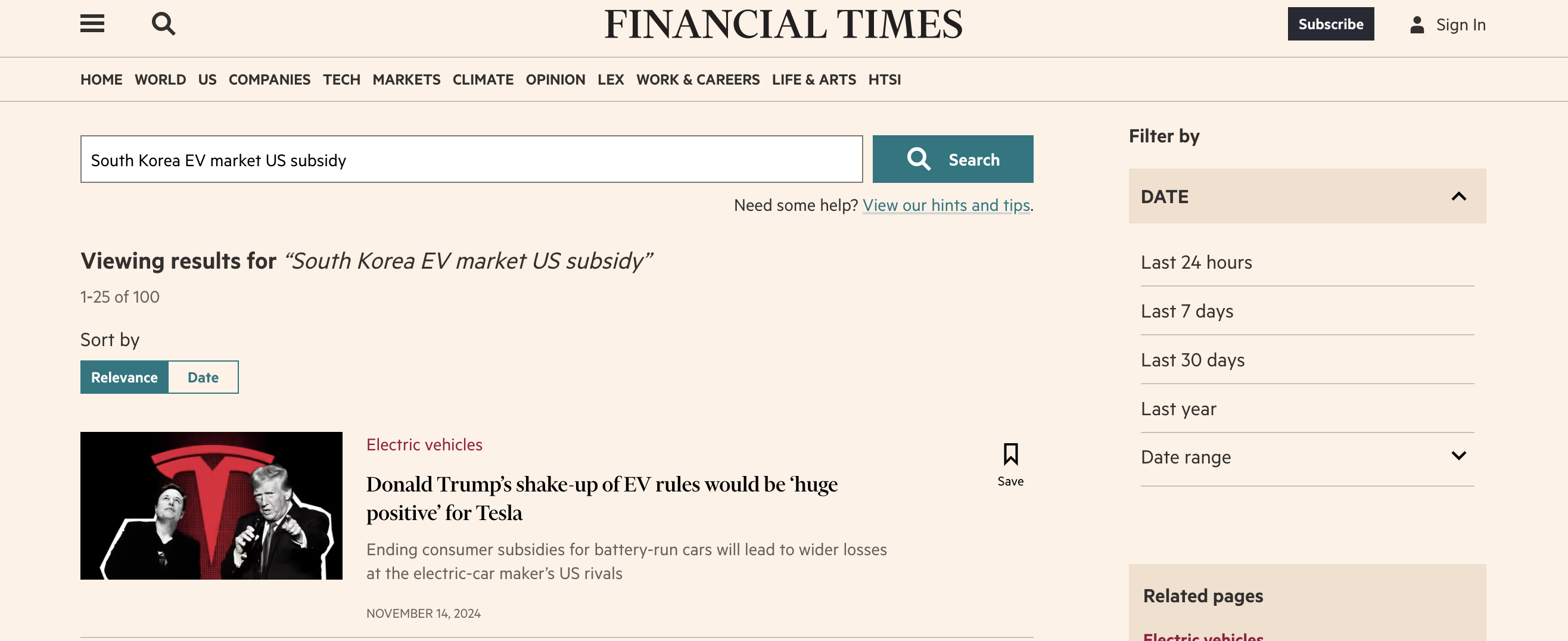
Task: Open the Tesla article thumbnail image
Action: (211, 506)
